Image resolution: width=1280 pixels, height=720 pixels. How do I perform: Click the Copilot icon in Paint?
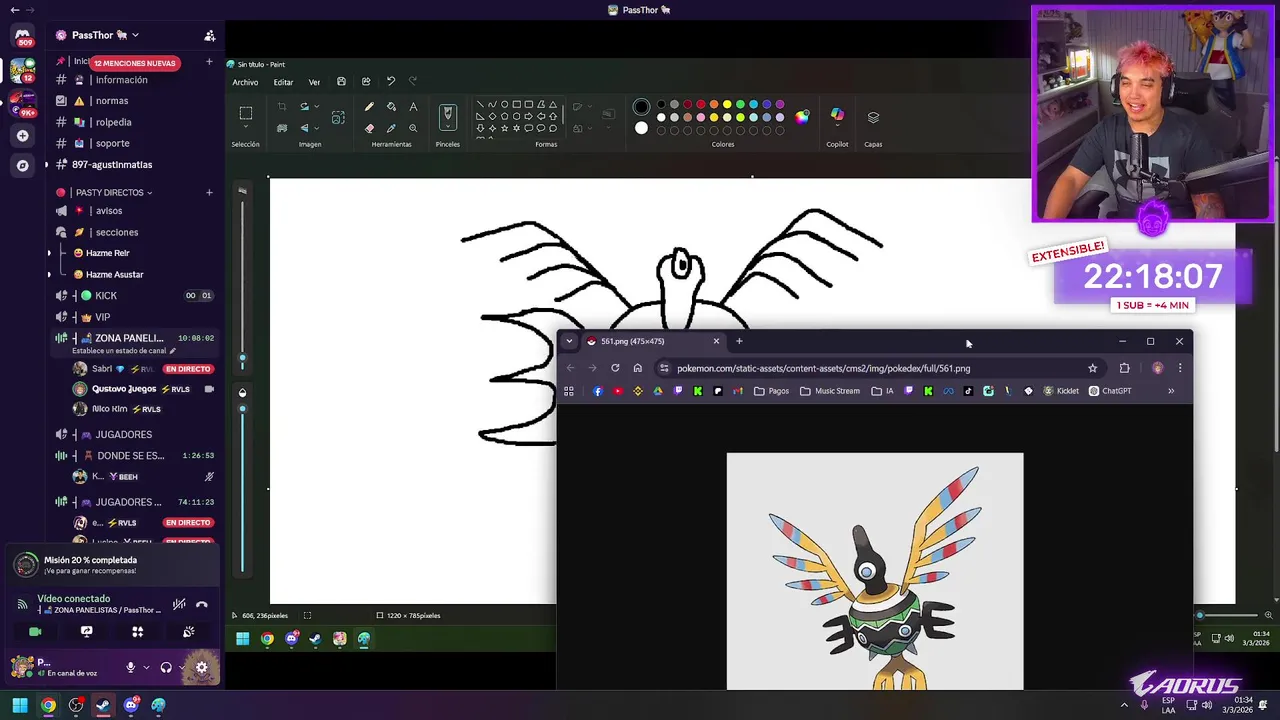pos(837,115)
